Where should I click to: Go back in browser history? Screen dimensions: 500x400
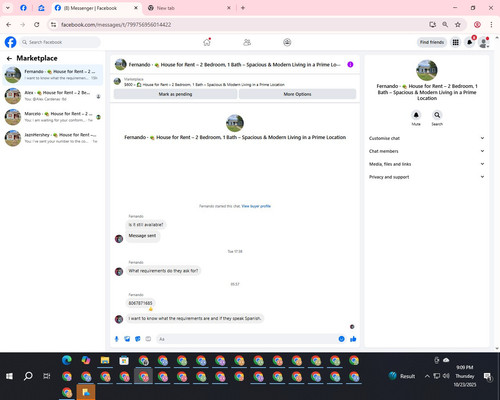click(x=9, y=24)
